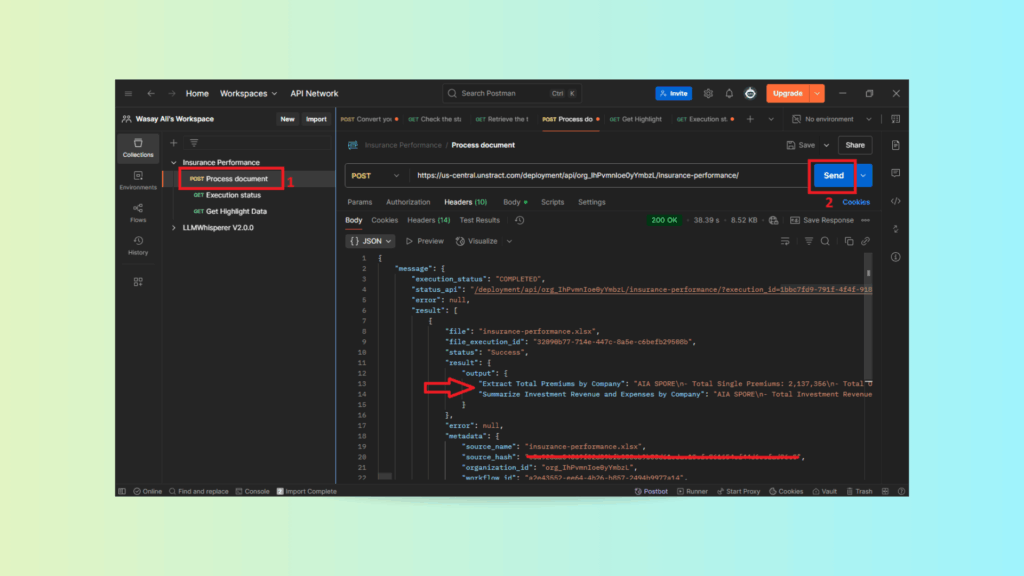Open configure workspace sidebar icon
The image size is (1024, 576).
pyautogui.click(x=138, y=282)
